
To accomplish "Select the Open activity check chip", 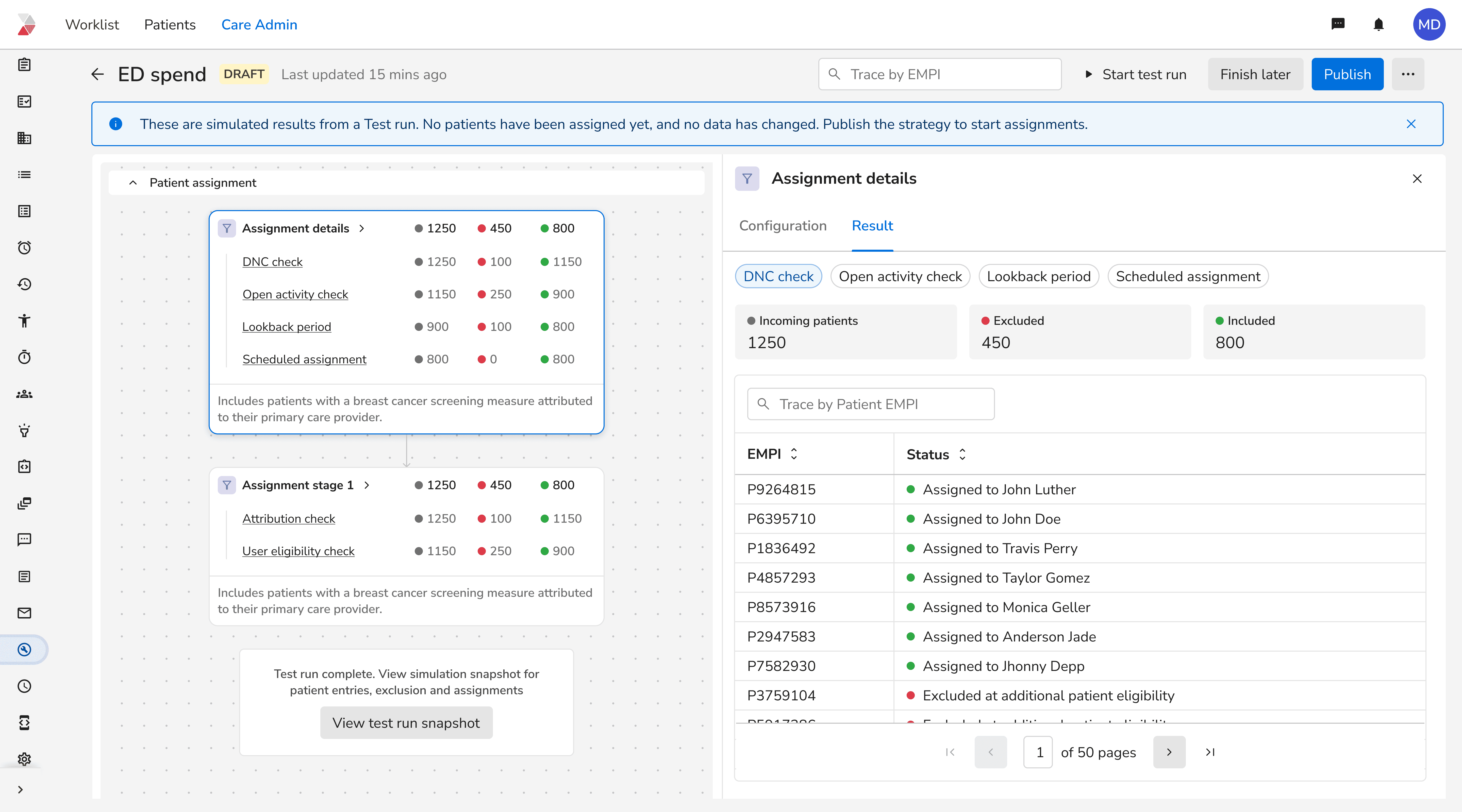I will [900, 276].
